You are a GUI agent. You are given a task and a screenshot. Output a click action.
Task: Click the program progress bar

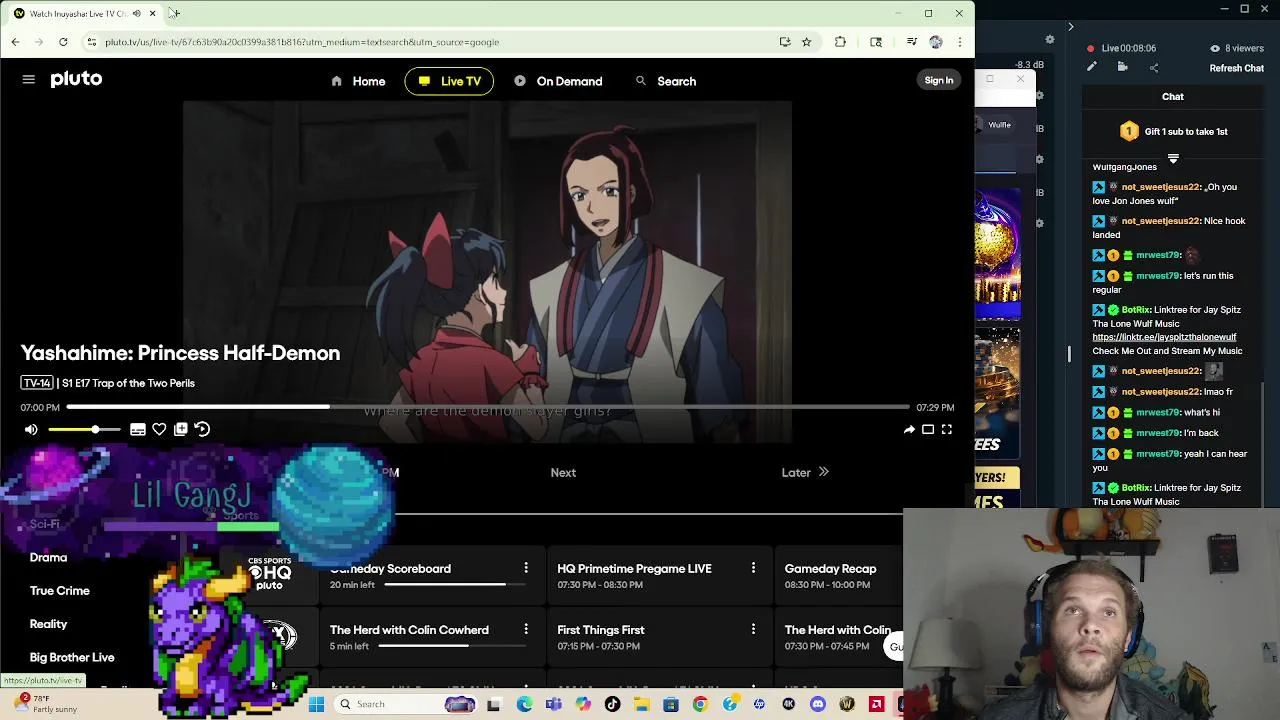[488, 407]
